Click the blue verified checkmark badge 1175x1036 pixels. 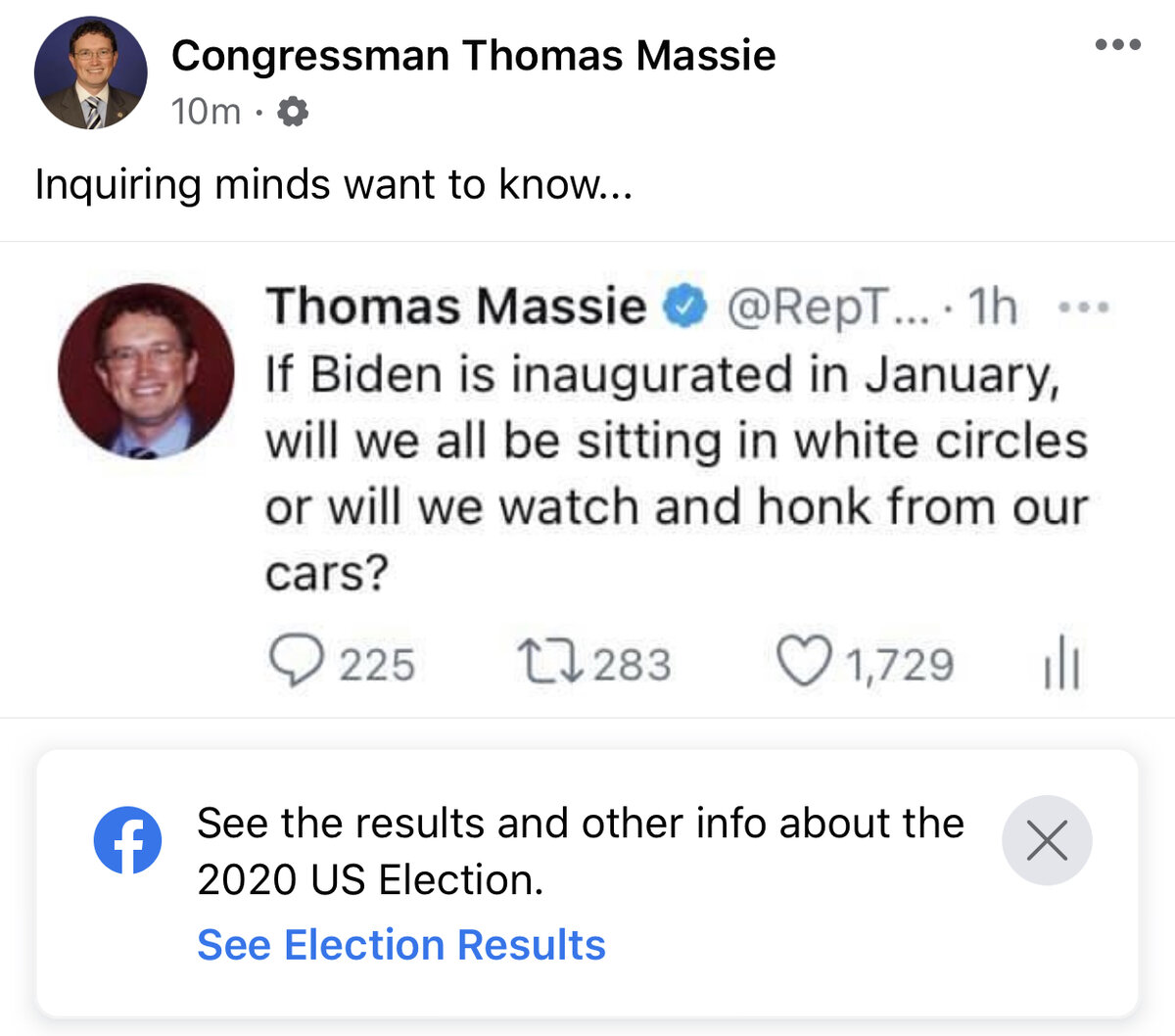tap(685, 307)
